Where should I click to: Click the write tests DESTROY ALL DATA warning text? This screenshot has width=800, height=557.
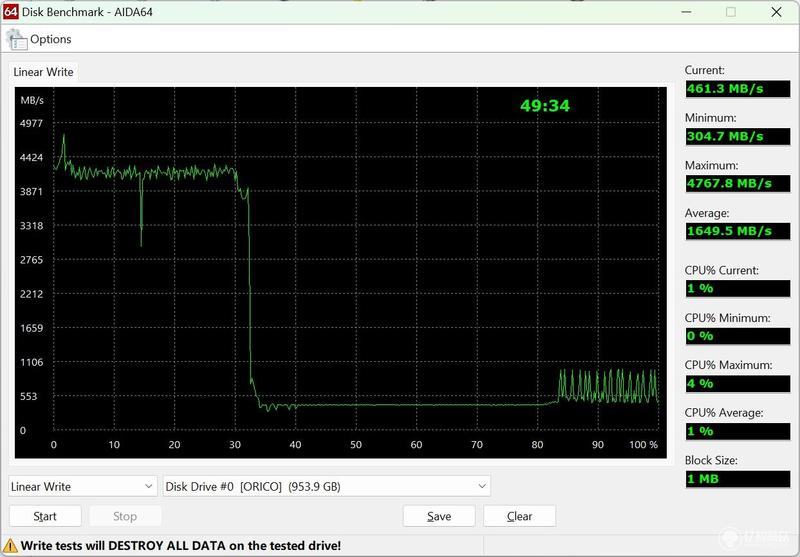coord(181,546)
